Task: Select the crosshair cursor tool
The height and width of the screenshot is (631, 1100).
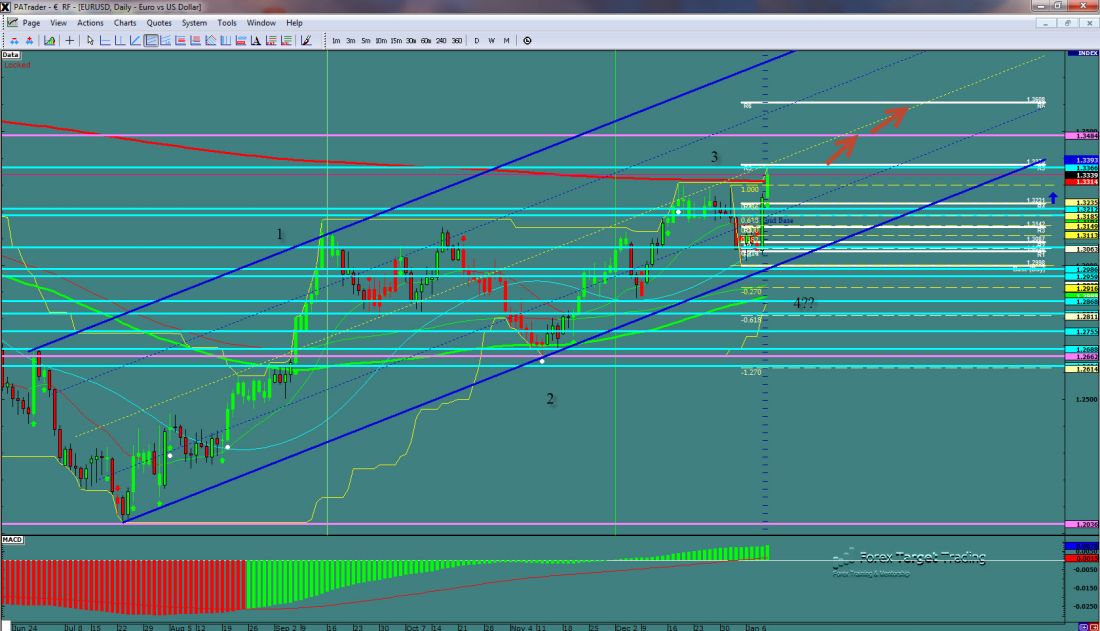Action: 69,41
